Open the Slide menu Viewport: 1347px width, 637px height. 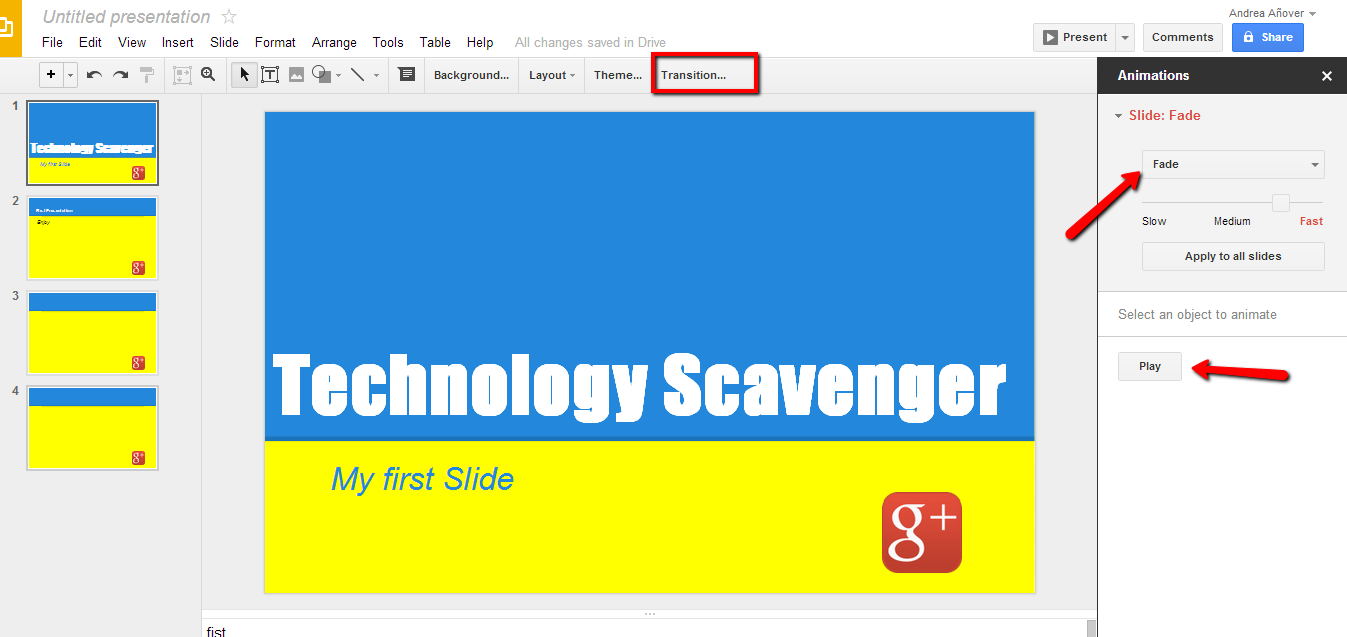pos(224,42)
